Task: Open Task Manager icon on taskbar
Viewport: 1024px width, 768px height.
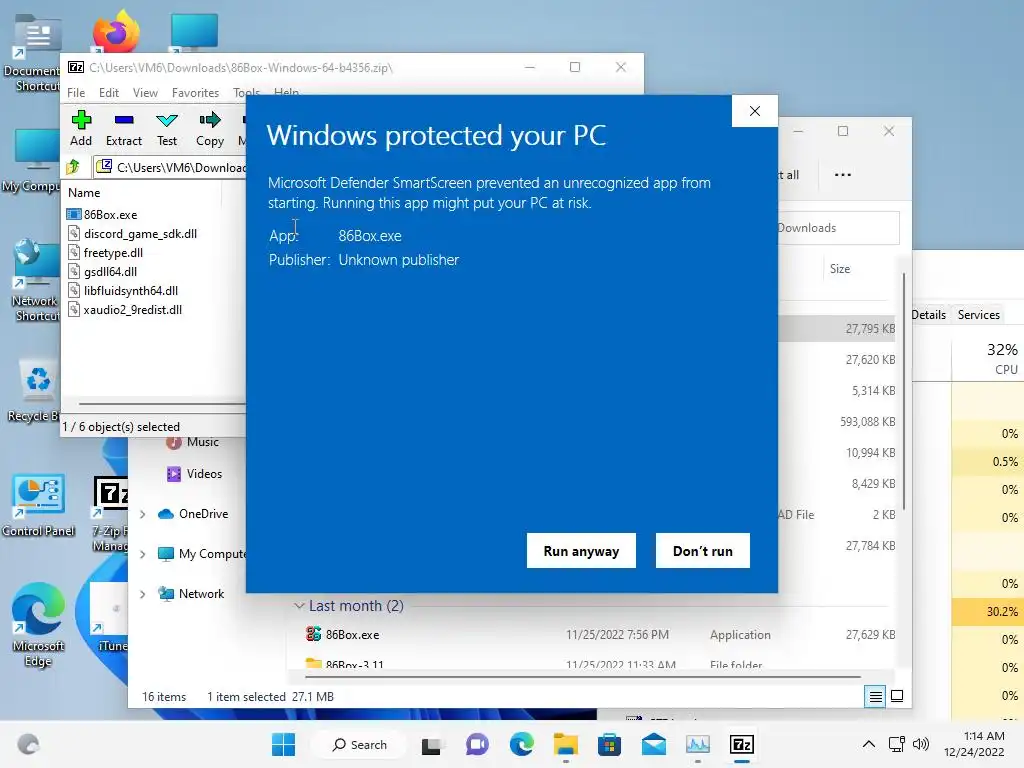Action: pos(697,744)
